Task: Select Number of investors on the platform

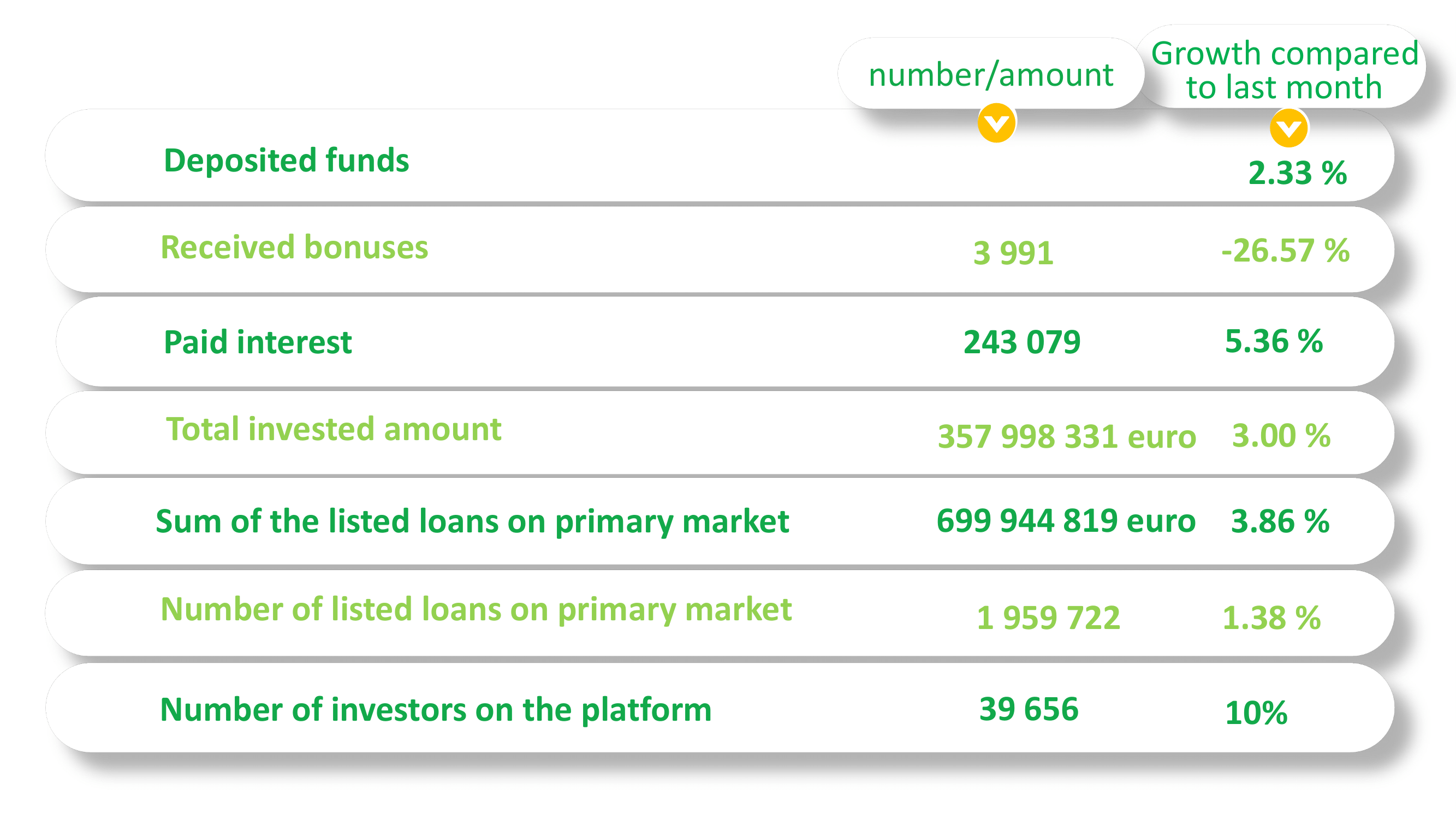Action: point(436,709)
